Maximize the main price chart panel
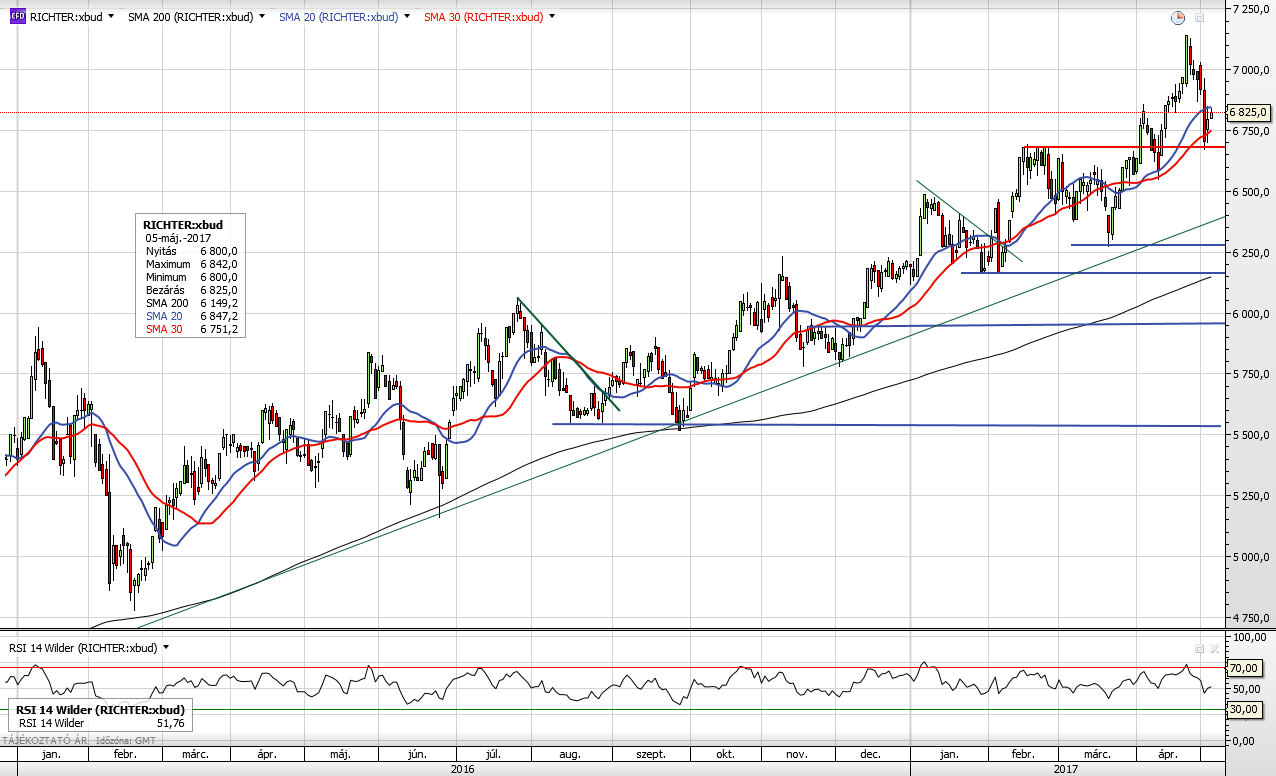Image resolution: width=1276 pixels, height=776 pixels. [1200, 17]
